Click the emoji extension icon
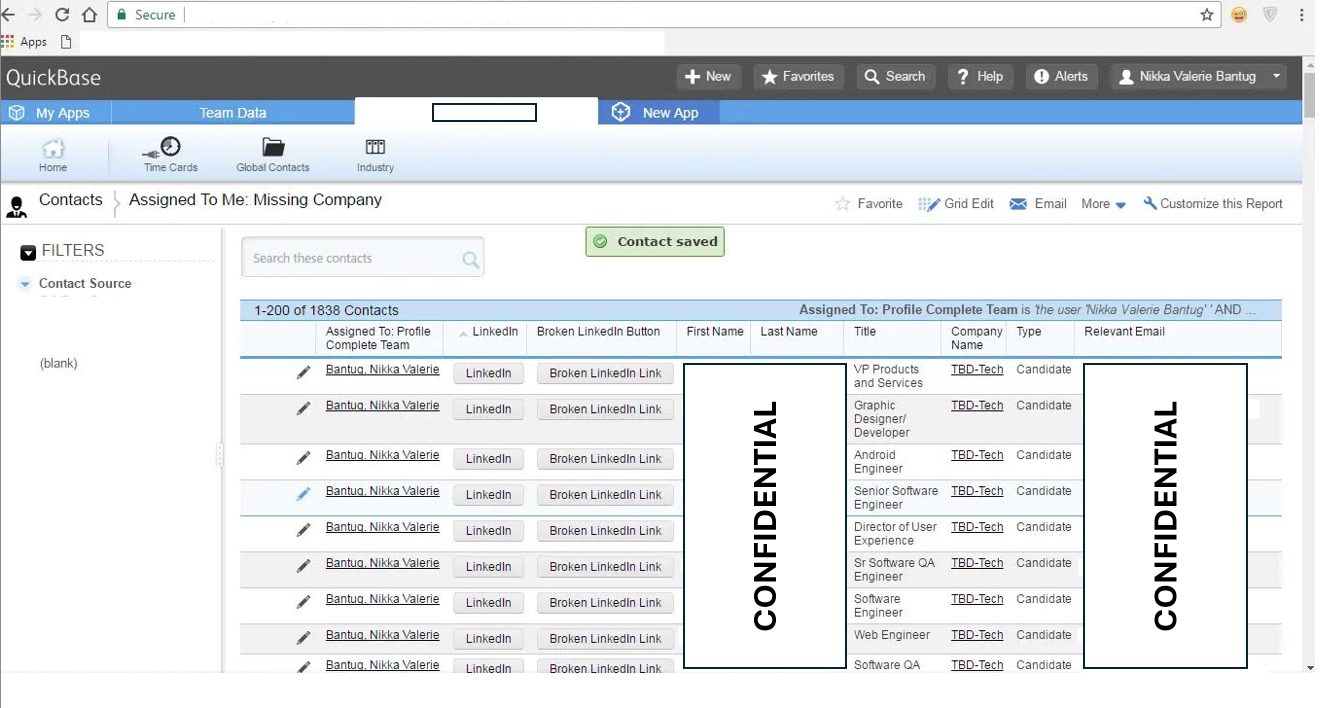Viewport: 1333px width, 708px height. point(1239,15)
